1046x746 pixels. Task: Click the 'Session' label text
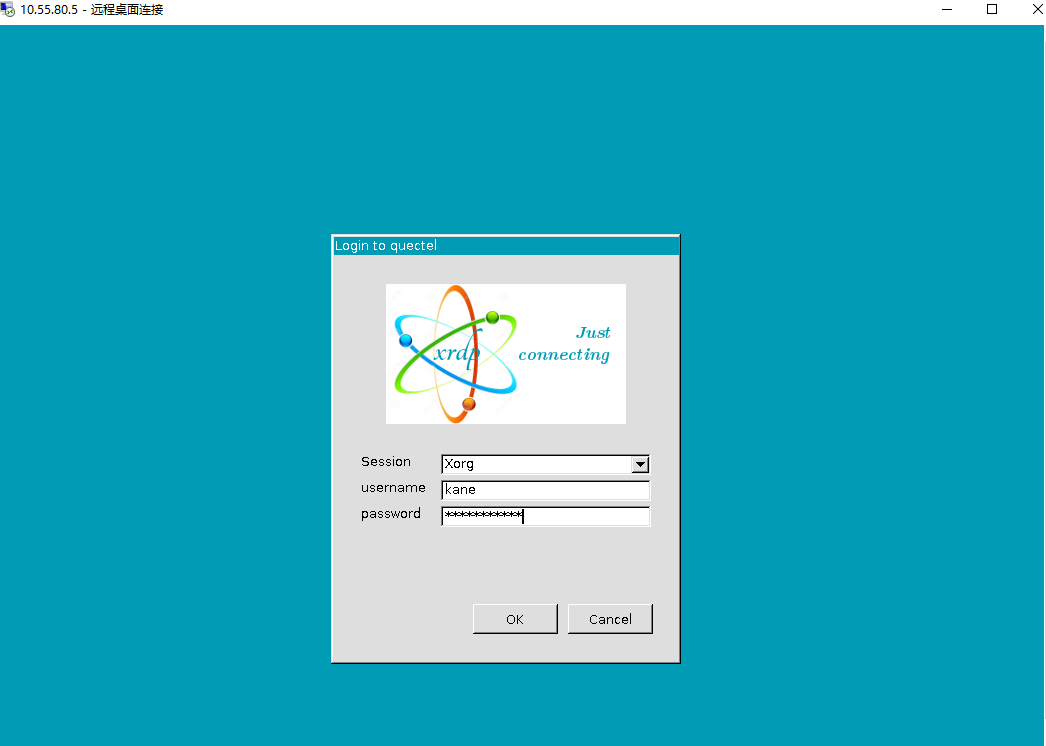pyautogui.click(x=386, y=462)
